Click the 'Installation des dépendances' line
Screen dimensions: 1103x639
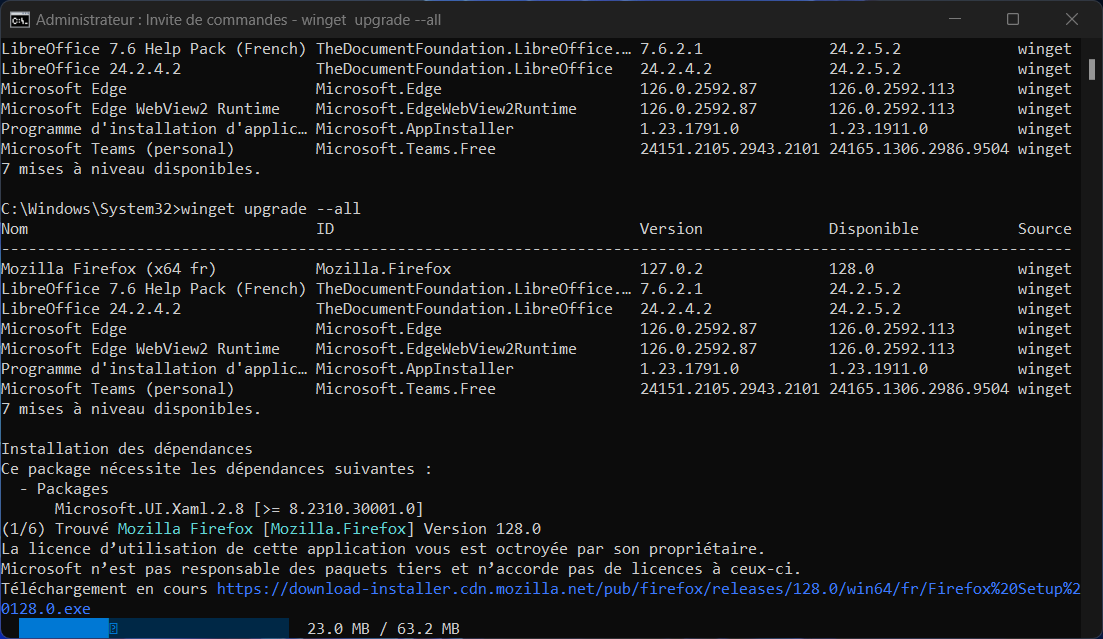[127, 449]
